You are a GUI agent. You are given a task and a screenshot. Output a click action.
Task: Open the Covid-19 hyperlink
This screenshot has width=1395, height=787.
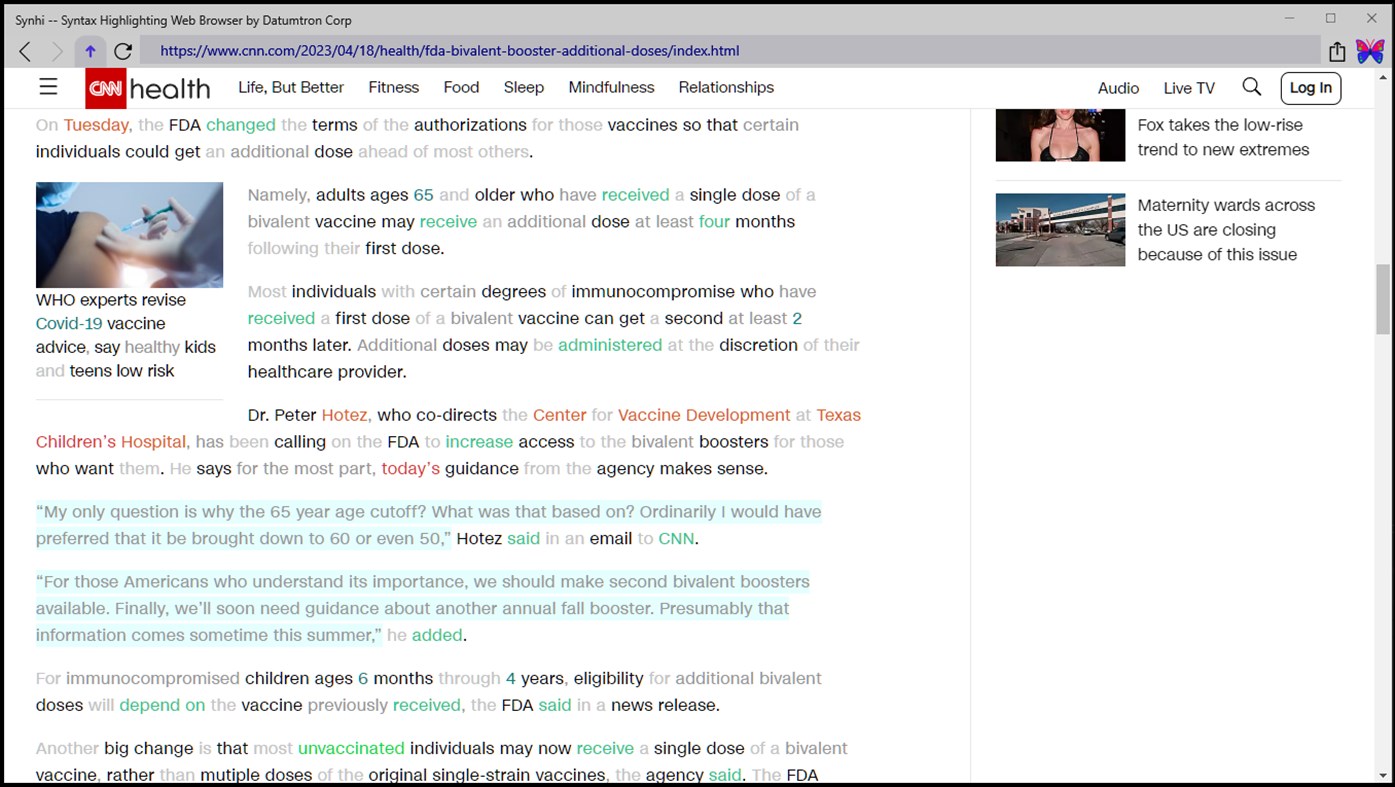68,323
